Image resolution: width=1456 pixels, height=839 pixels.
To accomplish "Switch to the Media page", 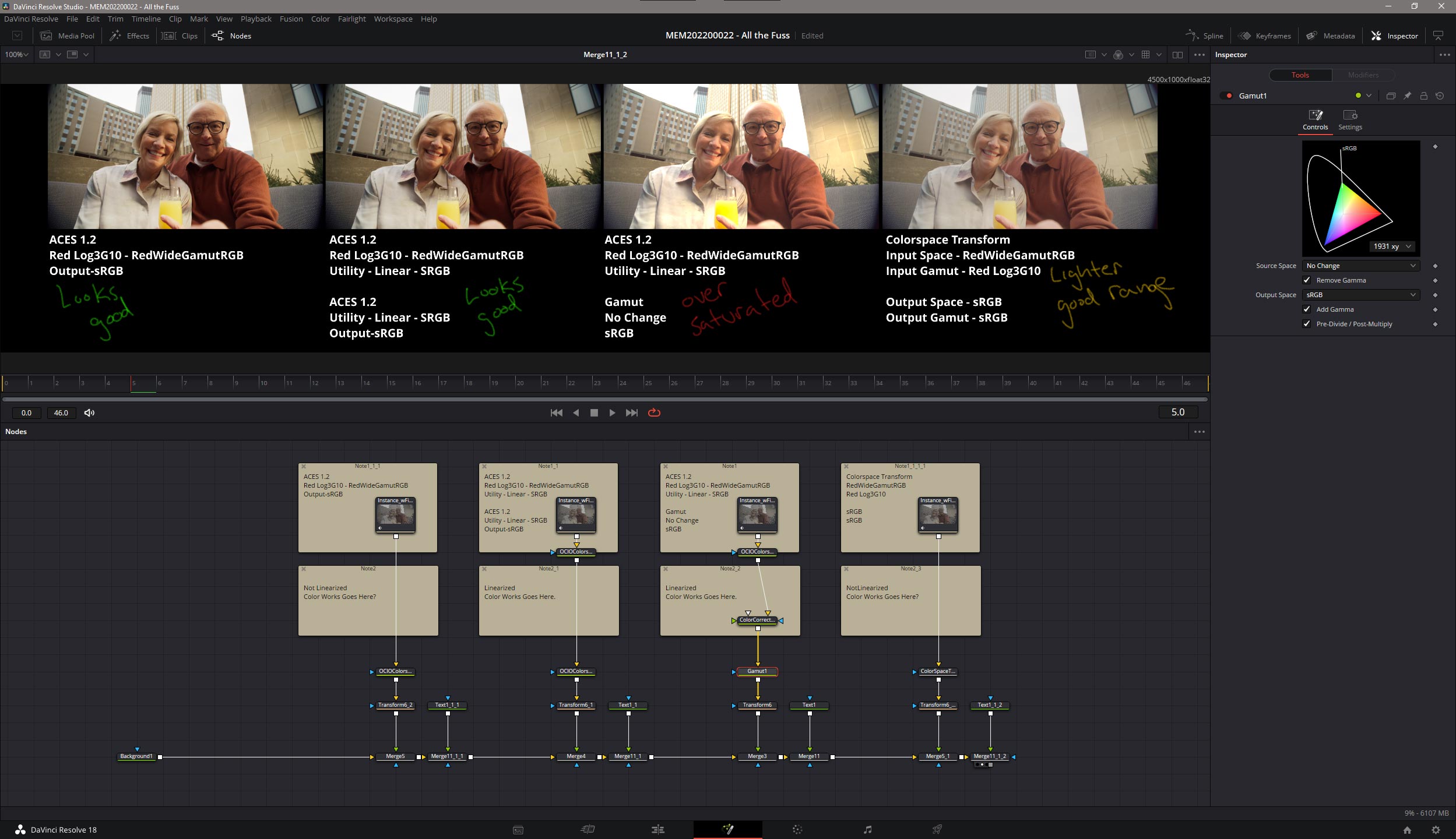I will [518, 830].
